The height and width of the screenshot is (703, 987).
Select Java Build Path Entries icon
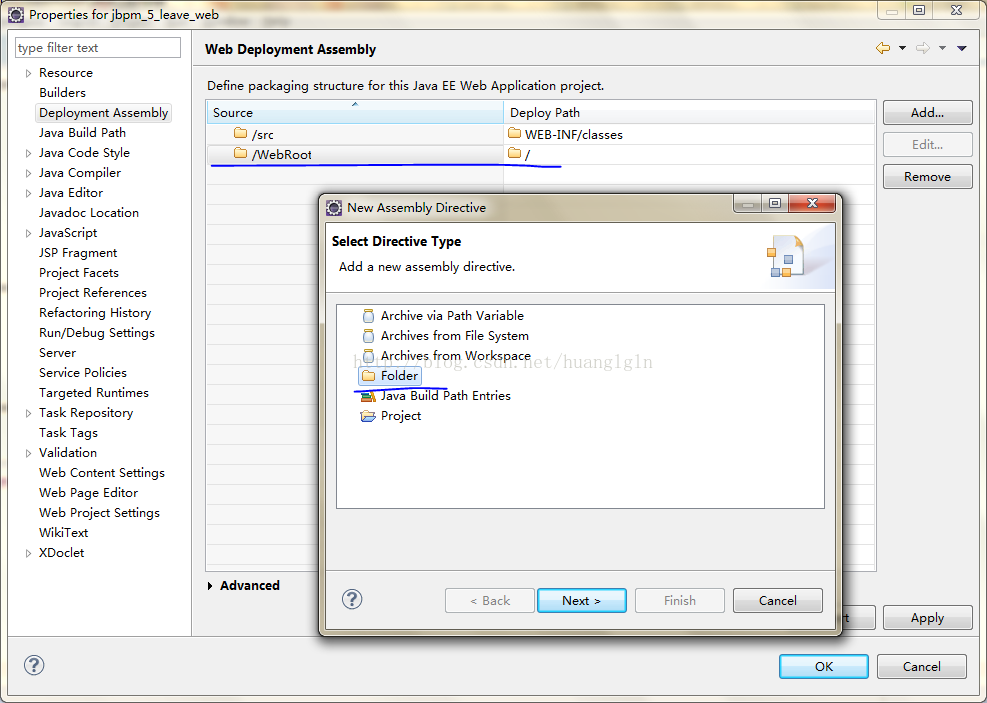point(368,396)
